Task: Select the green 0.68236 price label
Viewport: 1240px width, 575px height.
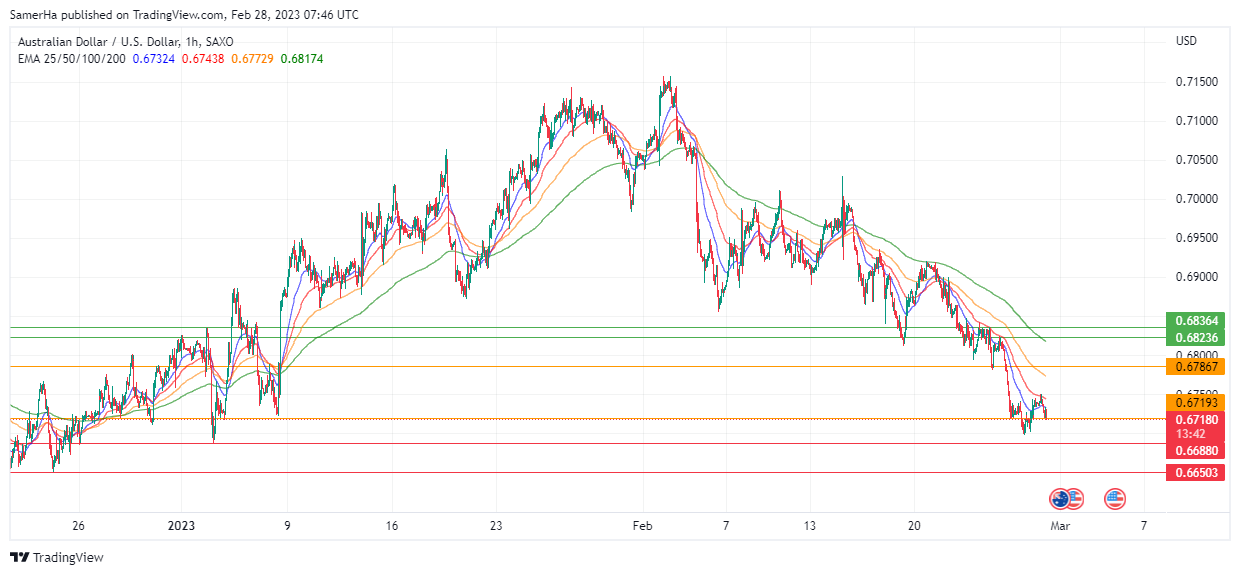Action: click(1195, 338)
